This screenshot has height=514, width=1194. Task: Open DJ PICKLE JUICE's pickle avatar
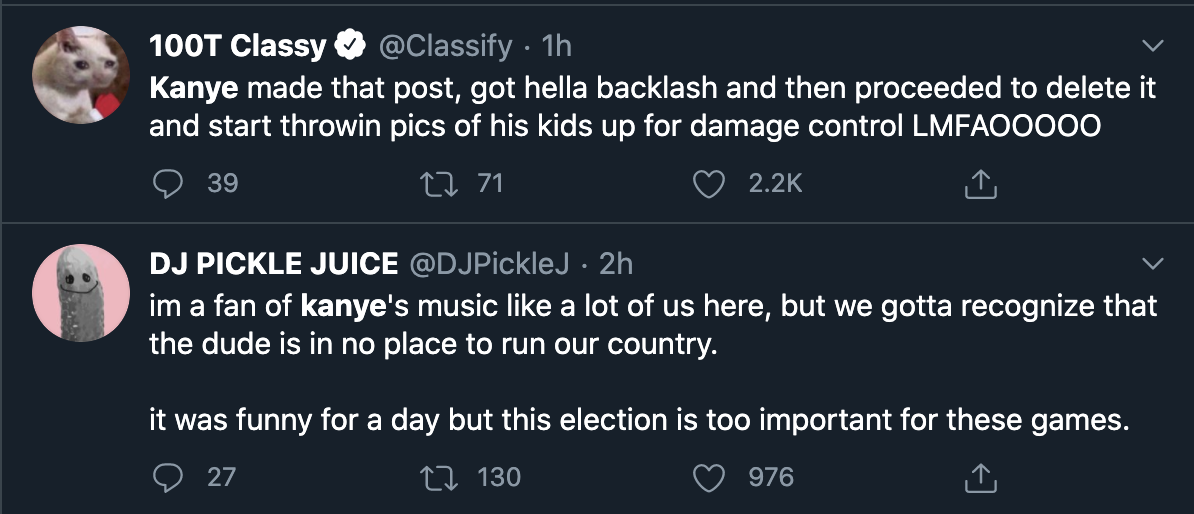point(77,292)
